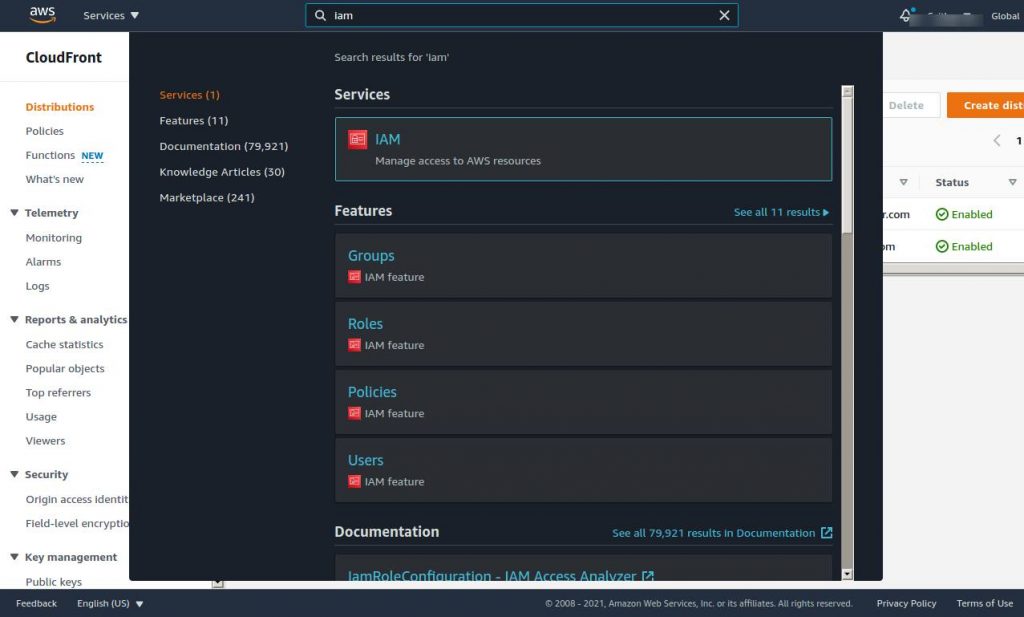The height and width of the screenshot is (617, 1024).
Task: Click the IAM icon under Policies result
Action: click(x=354, y=413)
